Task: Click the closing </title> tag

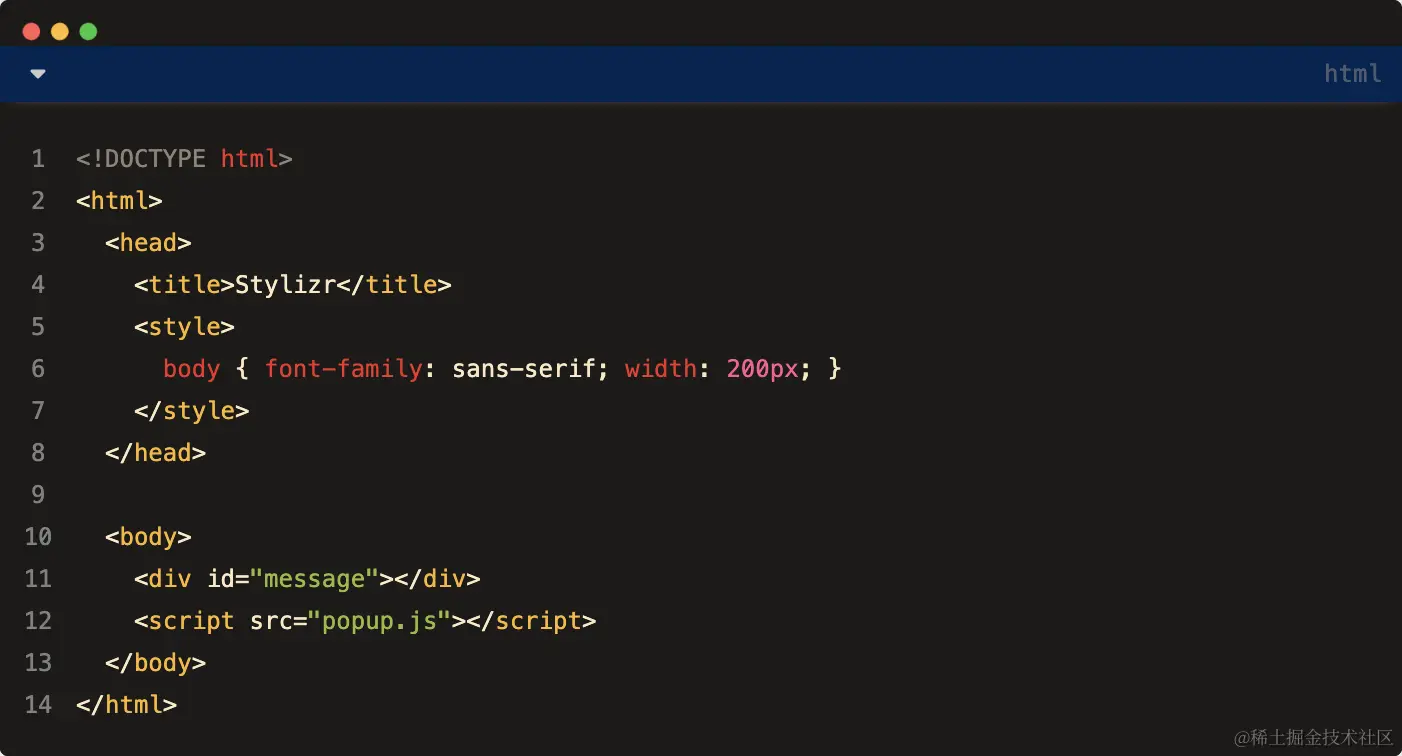Action: [394, 284]
